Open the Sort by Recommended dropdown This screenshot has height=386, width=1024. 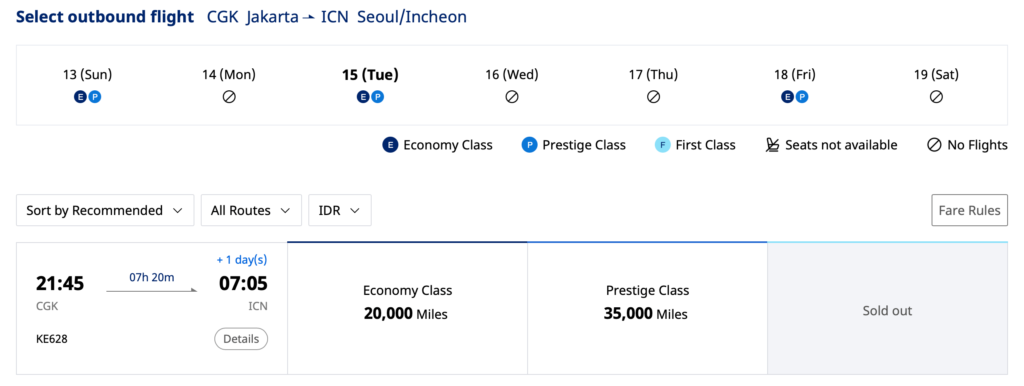(x=105, y=210)
